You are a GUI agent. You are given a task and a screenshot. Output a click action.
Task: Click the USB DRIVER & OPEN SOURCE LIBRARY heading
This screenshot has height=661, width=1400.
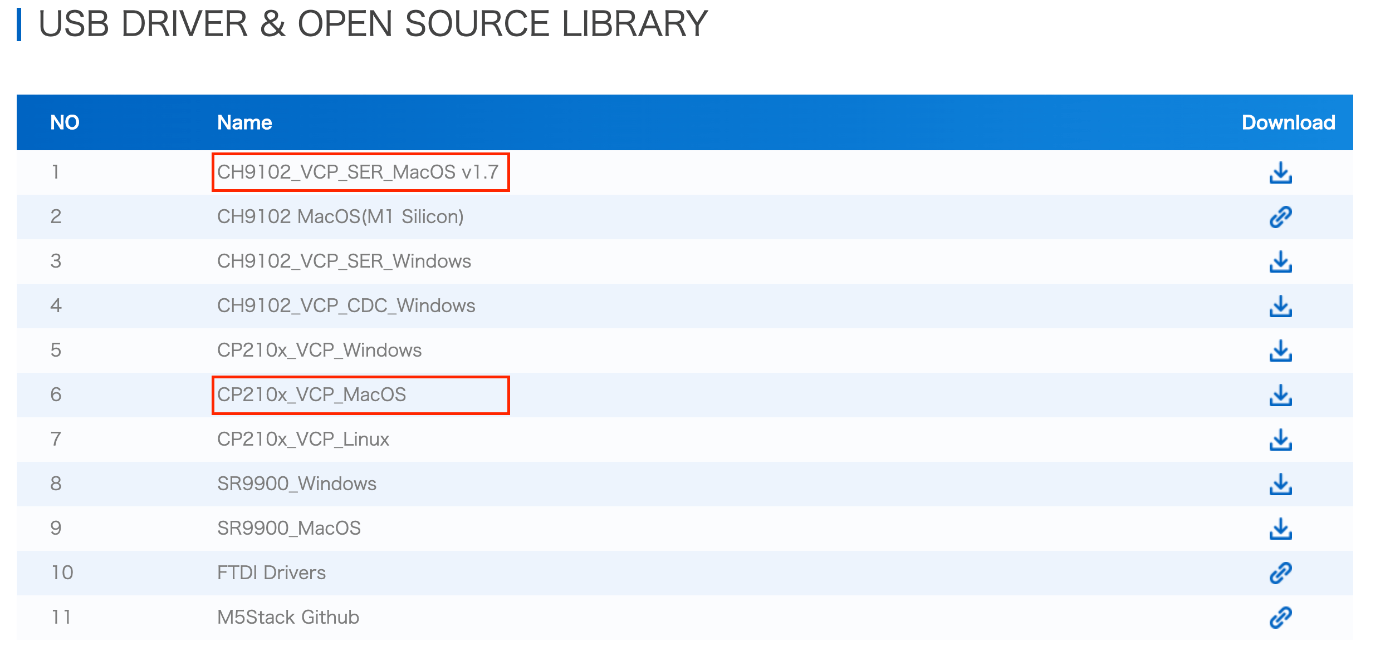372,23
